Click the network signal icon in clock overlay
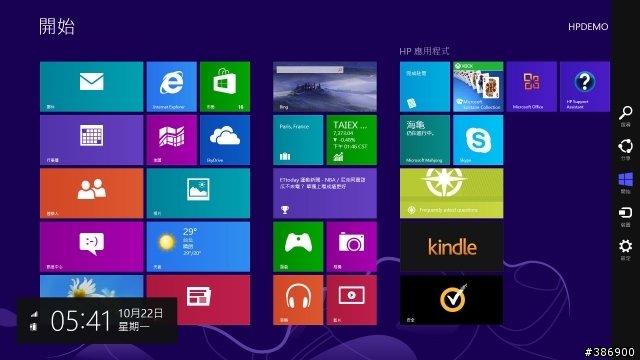 pyautogui.click(x=34, y=314)
